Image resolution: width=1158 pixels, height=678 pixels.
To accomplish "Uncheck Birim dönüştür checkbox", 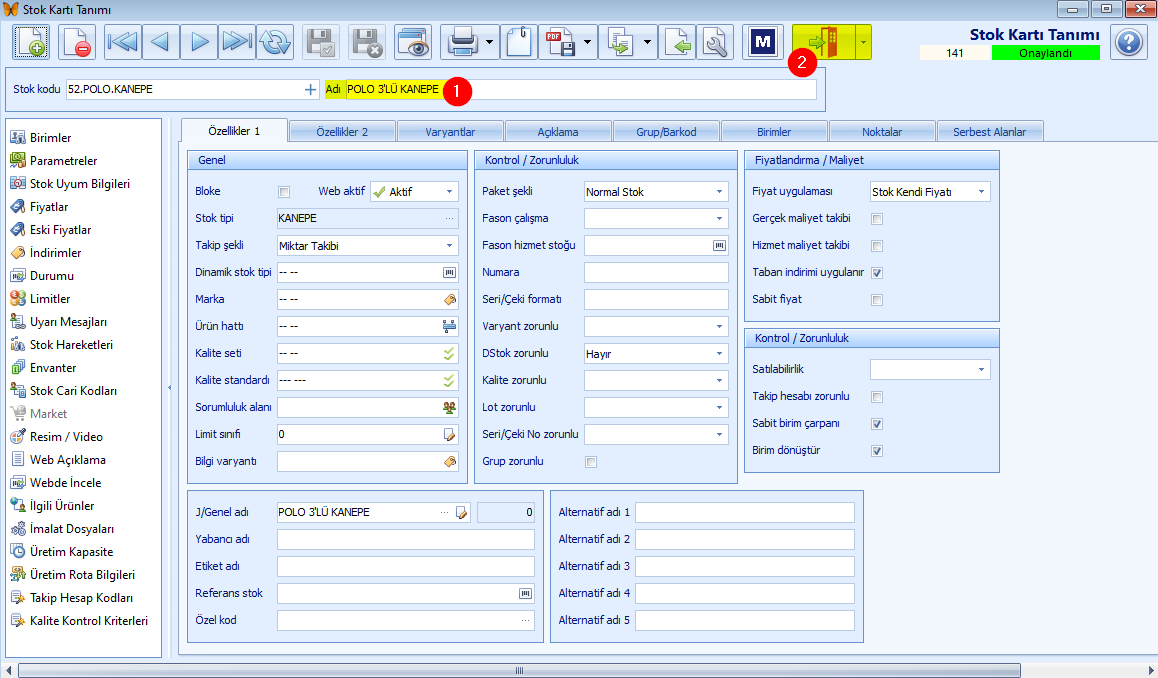I will click(877, 451).
